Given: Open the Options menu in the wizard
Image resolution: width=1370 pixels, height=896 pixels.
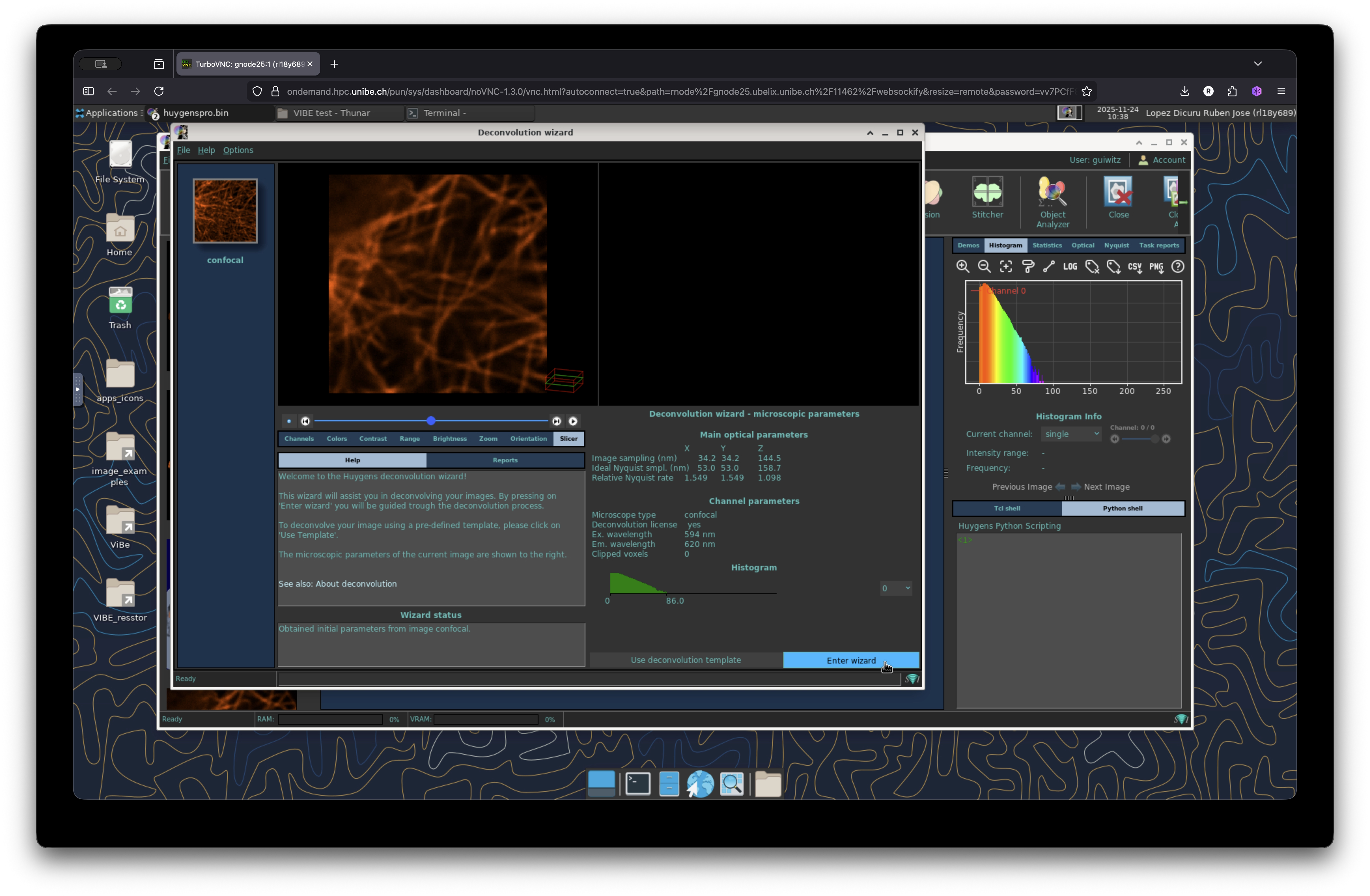Looking at the screenshot, I should (x=238, y=150).
